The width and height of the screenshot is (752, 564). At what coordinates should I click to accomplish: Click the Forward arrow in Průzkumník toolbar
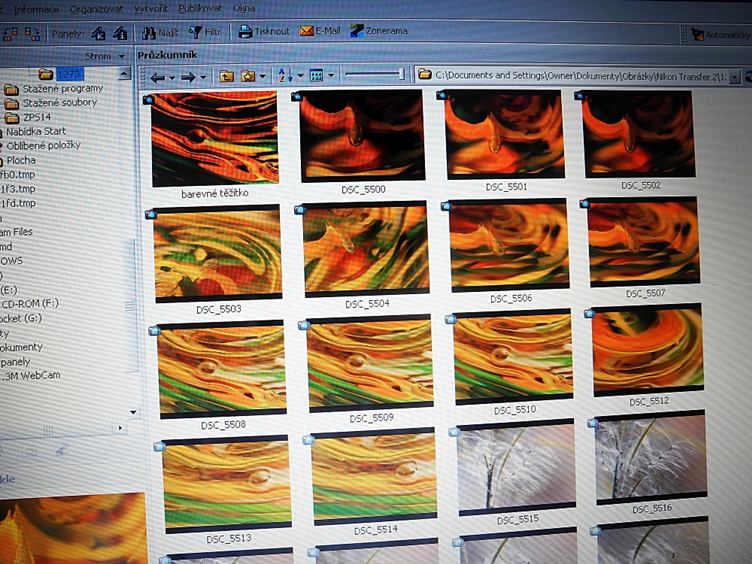click(188, 77)
